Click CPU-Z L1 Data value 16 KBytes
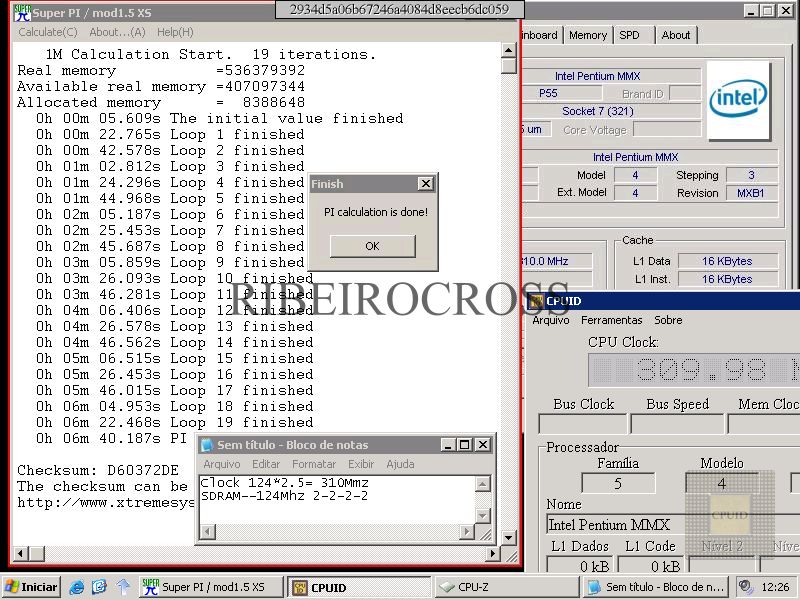This screenshot has width=800, height=600. coord(727,261)
